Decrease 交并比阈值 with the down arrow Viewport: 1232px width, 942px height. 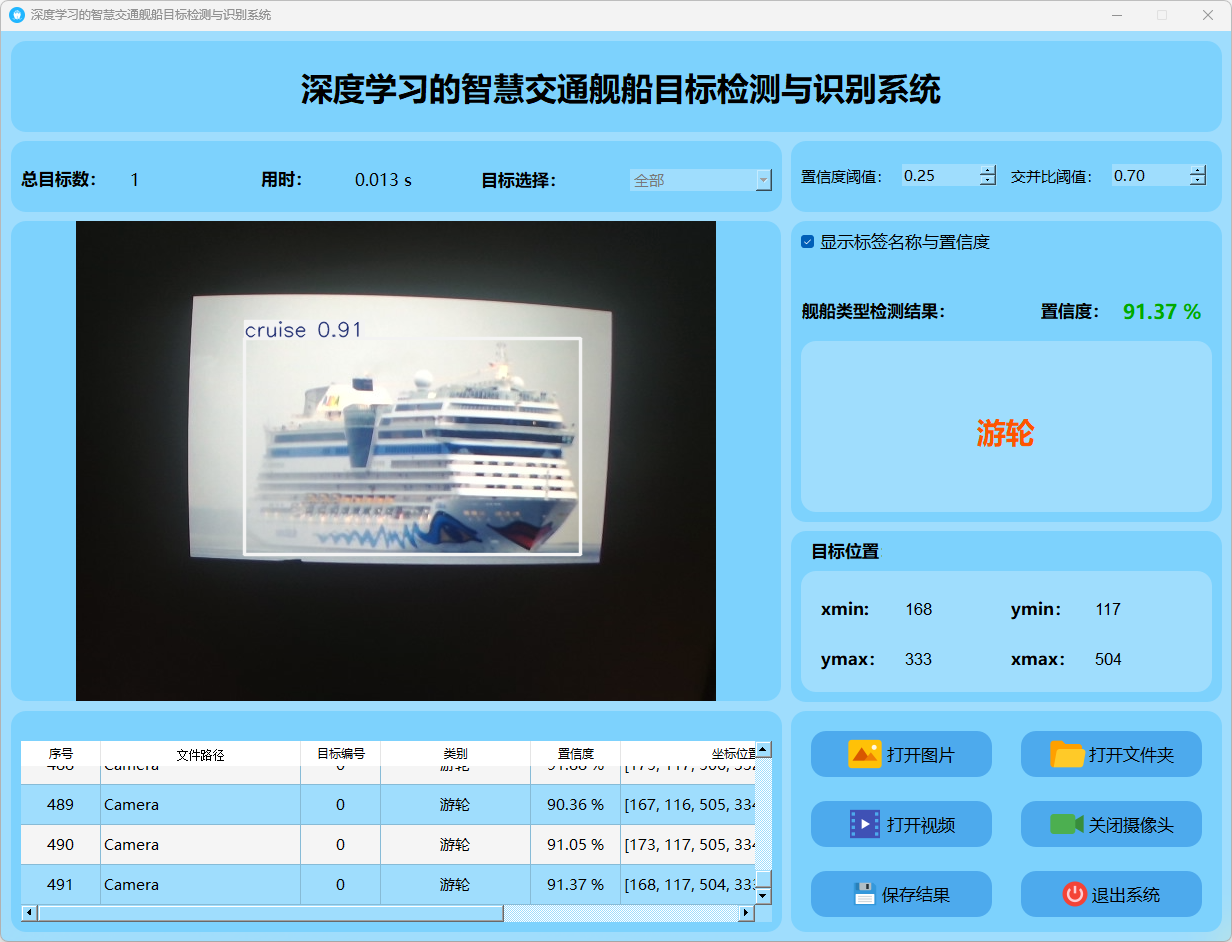[x=1198, y=181]
